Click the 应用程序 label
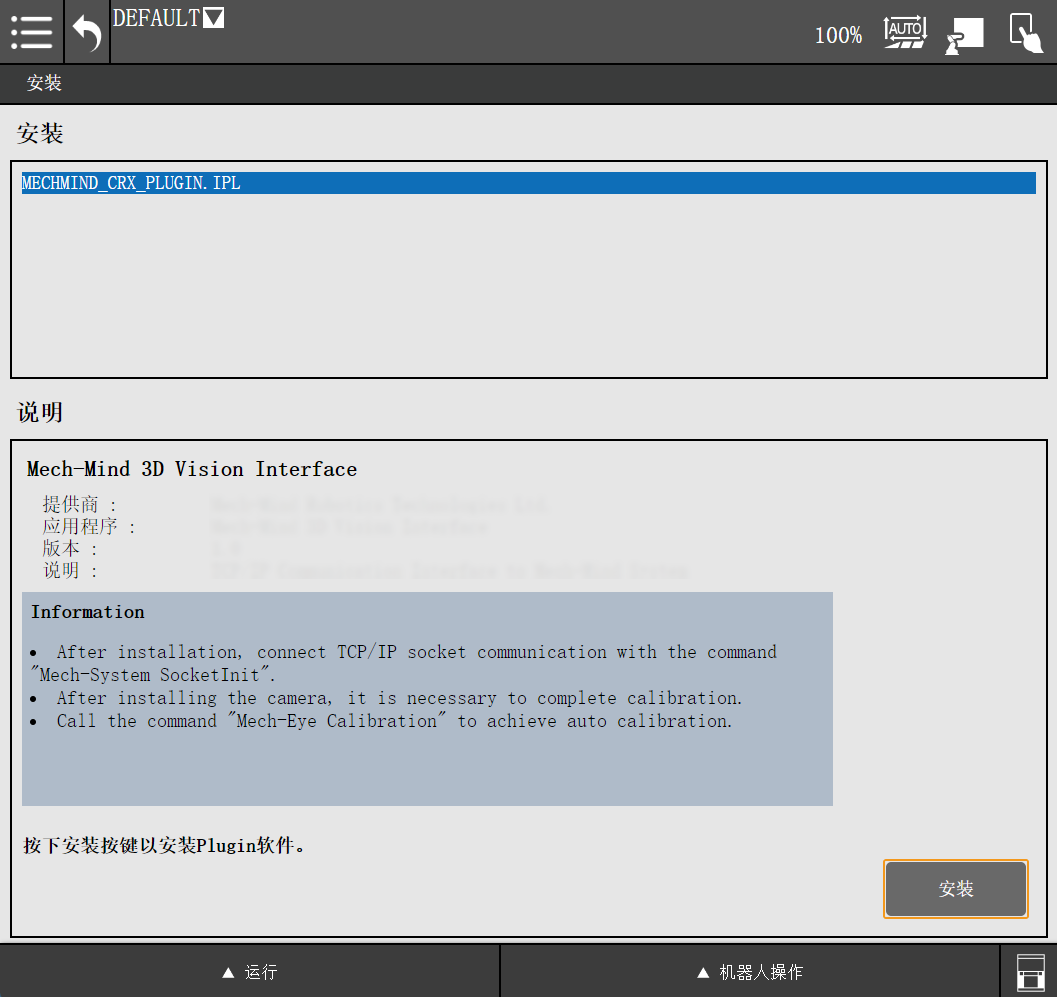This screenshot has width=1057, height=997. point(89,526)
